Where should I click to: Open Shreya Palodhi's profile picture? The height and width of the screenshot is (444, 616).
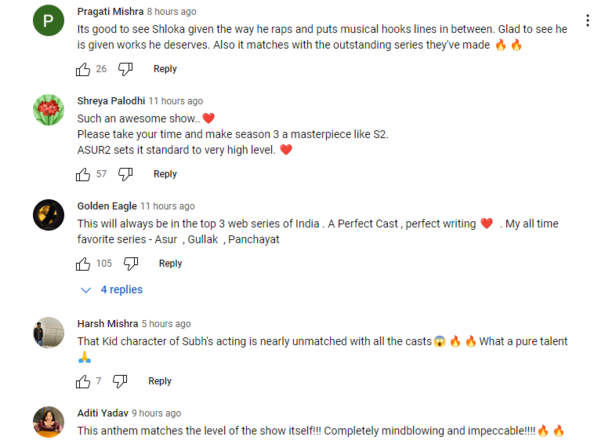point(49,110)
